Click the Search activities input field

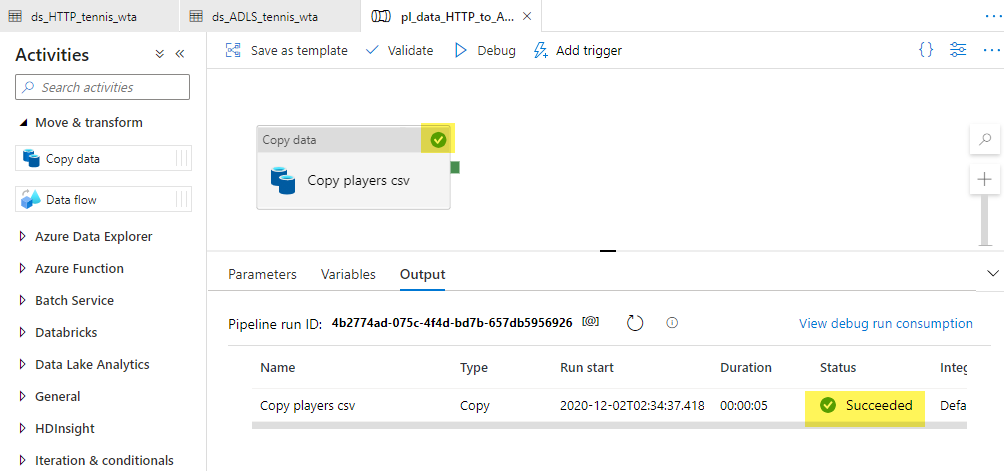coord(103,88)
